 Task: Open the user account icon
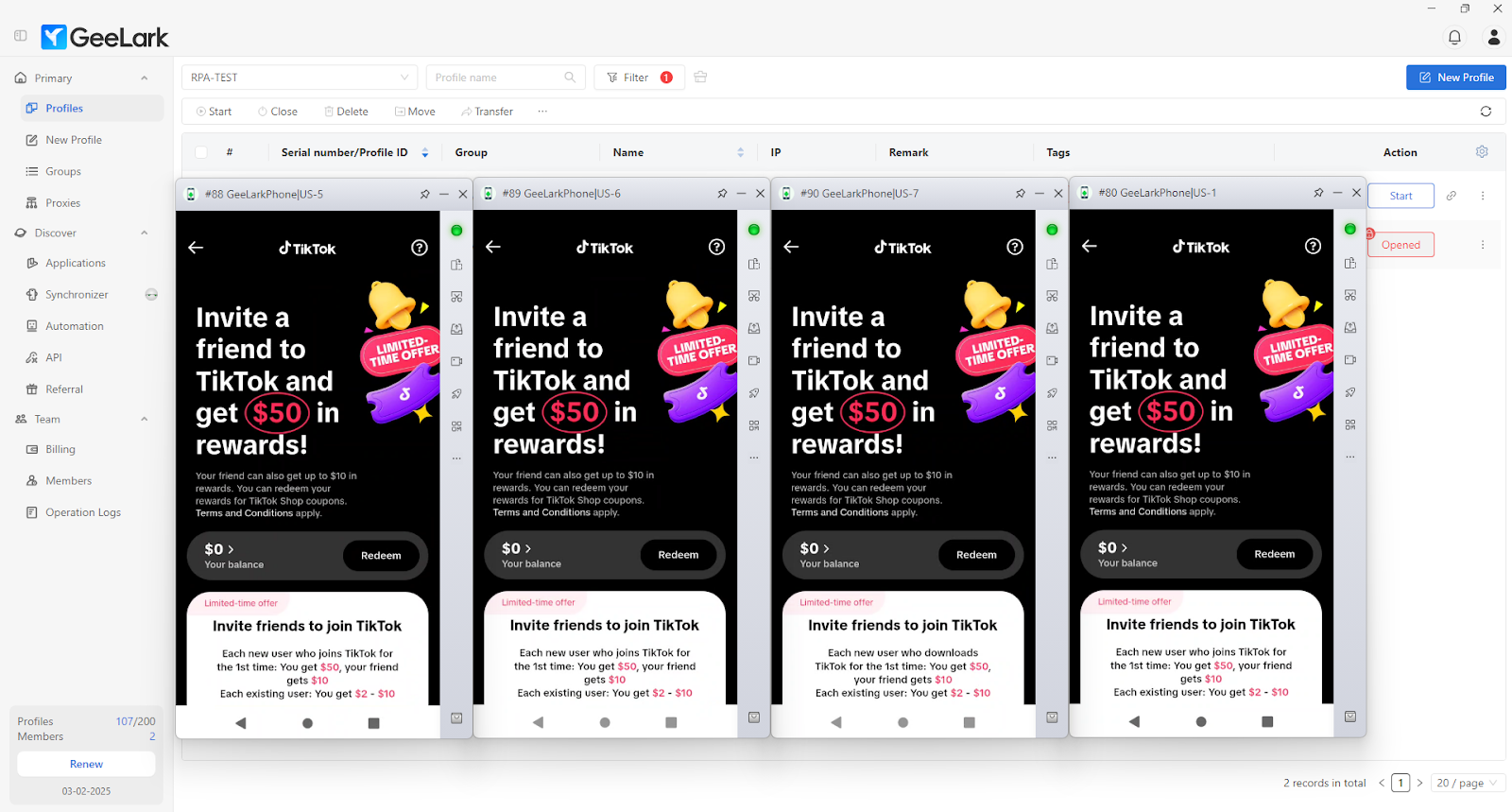click(x=1494, y=37)
